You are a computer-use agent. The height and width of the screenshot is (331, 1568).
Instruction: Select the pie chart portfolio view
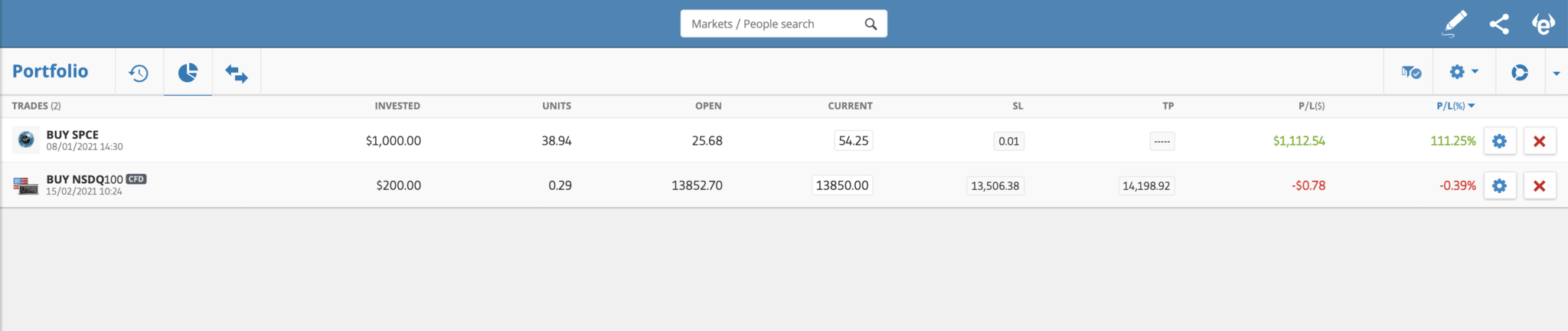pos(188,73)
